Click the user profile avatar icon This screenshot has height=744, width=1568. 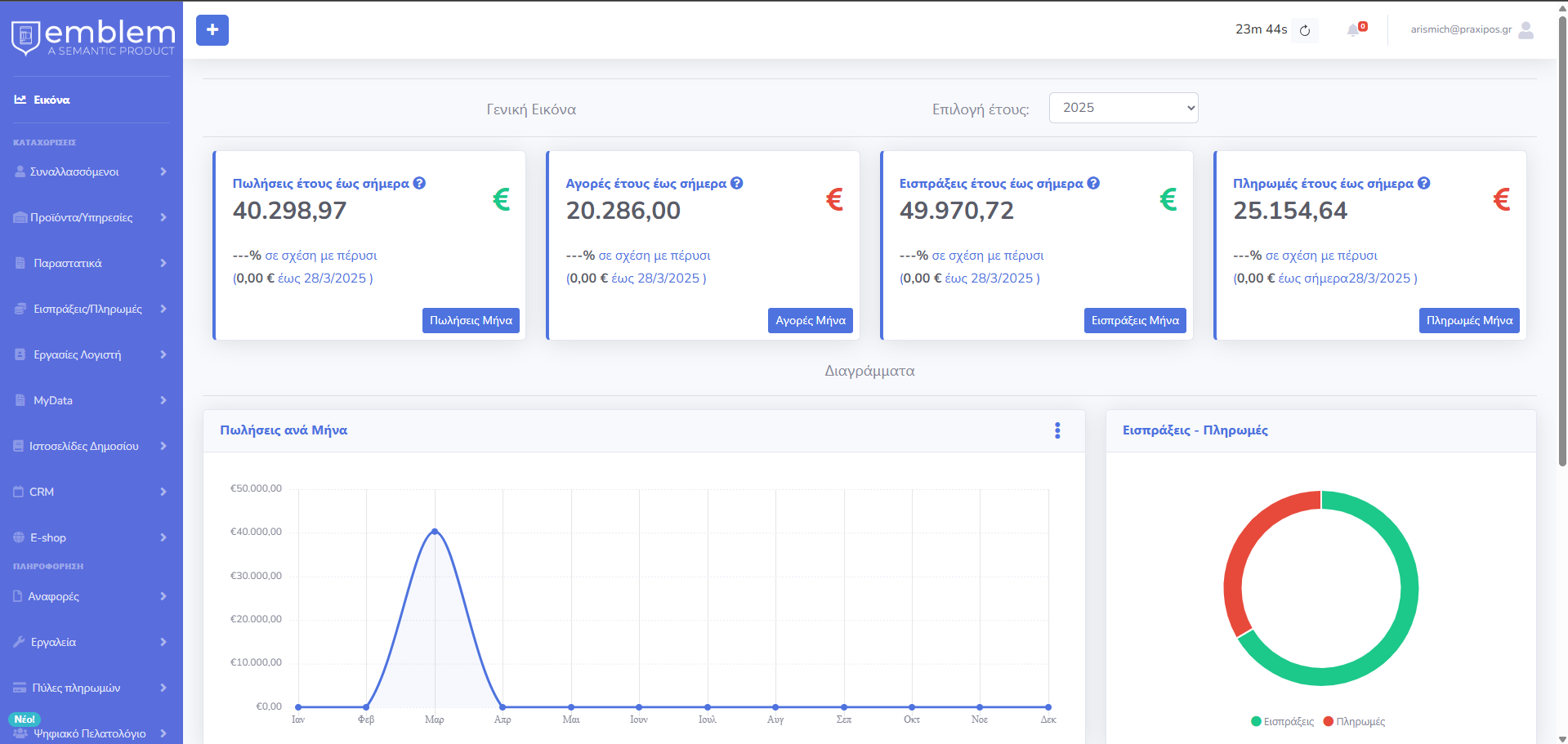point(1526,30)
